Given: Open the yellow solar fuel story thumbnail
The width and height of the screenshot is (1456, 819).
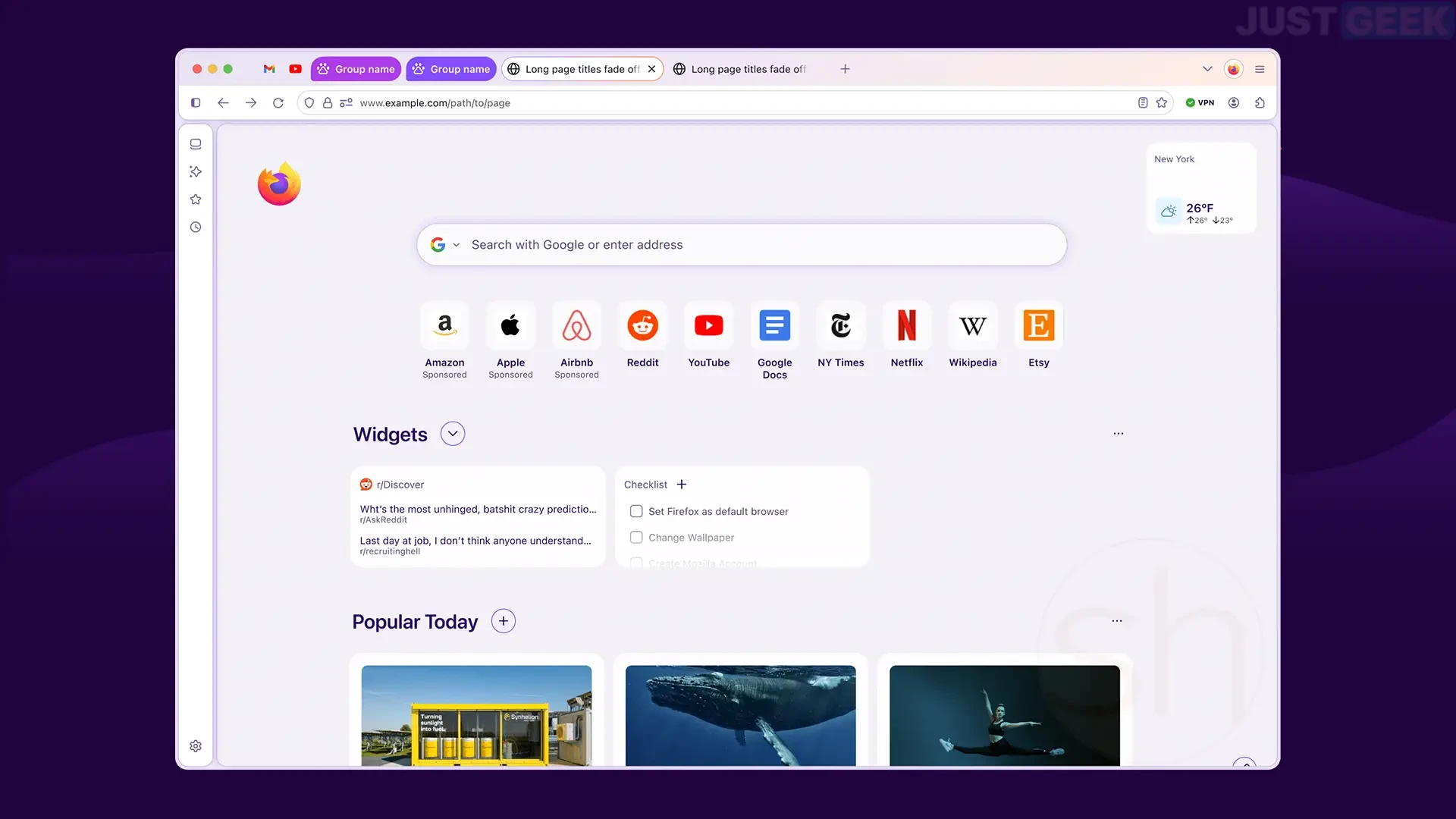Looking at the screenshot, I should [476, 716].
